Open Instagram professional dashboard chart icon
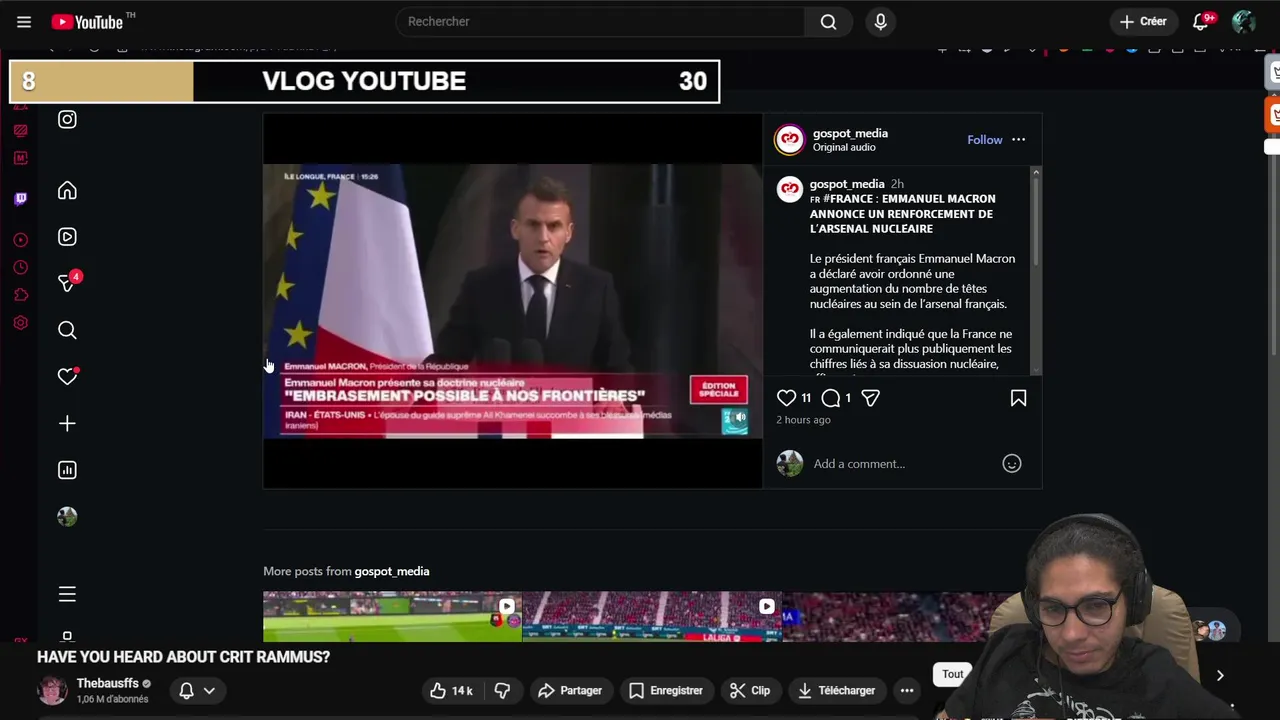The height and width of the screenshot is (720, 1280). point(67,470)
